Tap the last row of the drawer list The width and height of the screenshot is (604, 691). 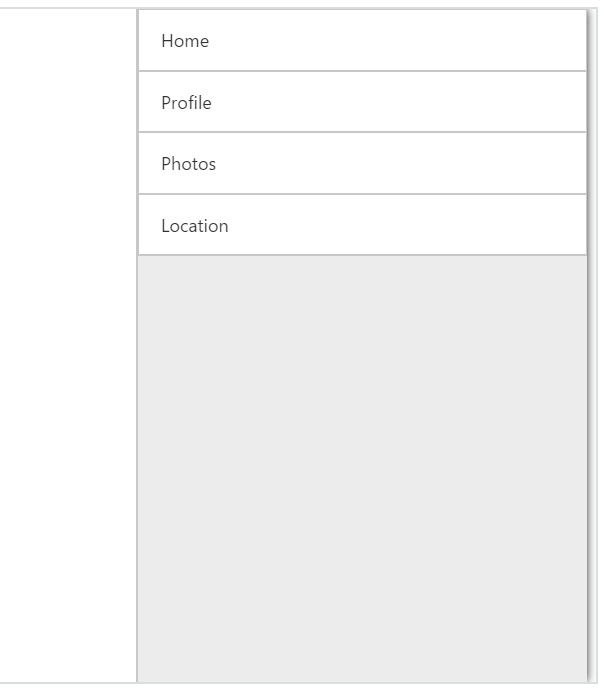point(361,226)
